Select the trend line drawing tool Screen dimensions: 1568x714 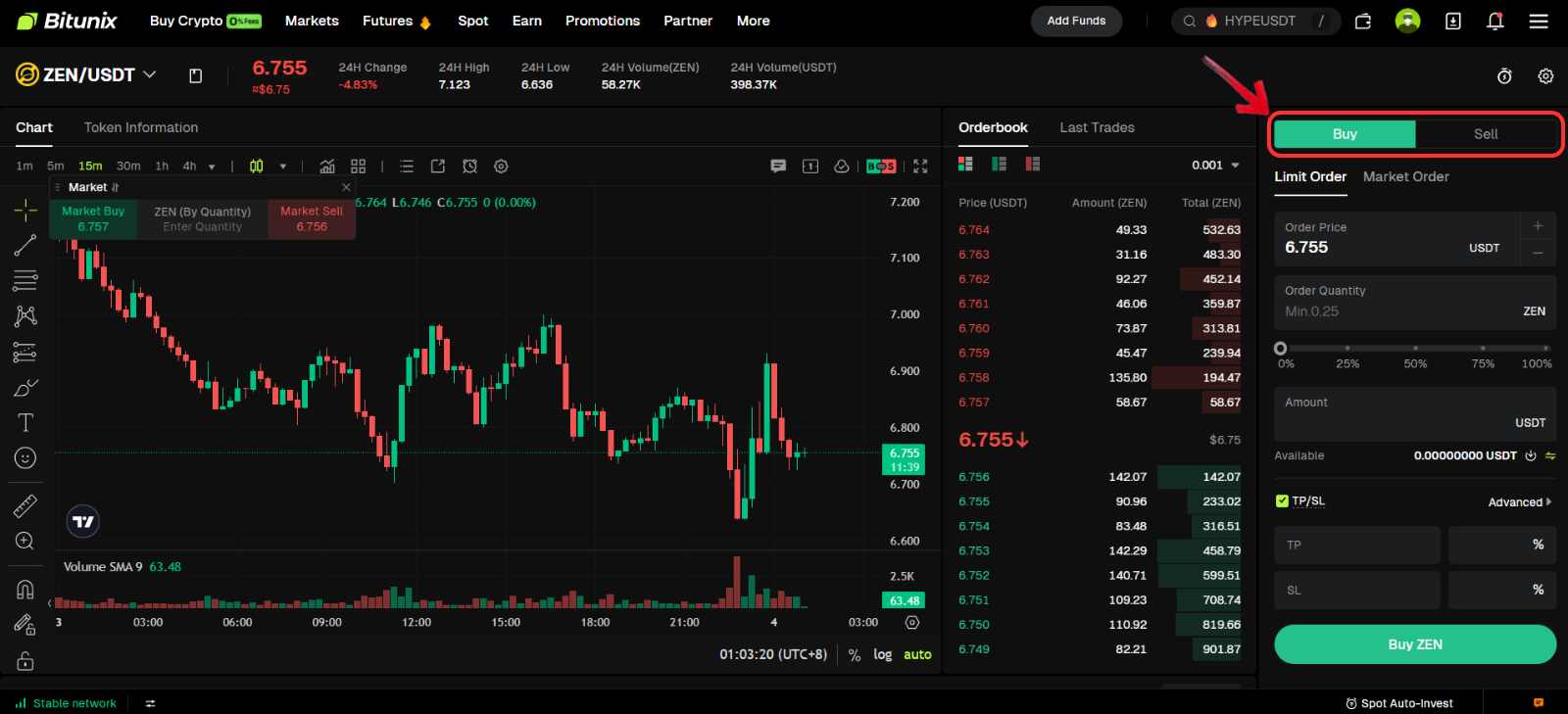tap(25, 245)
